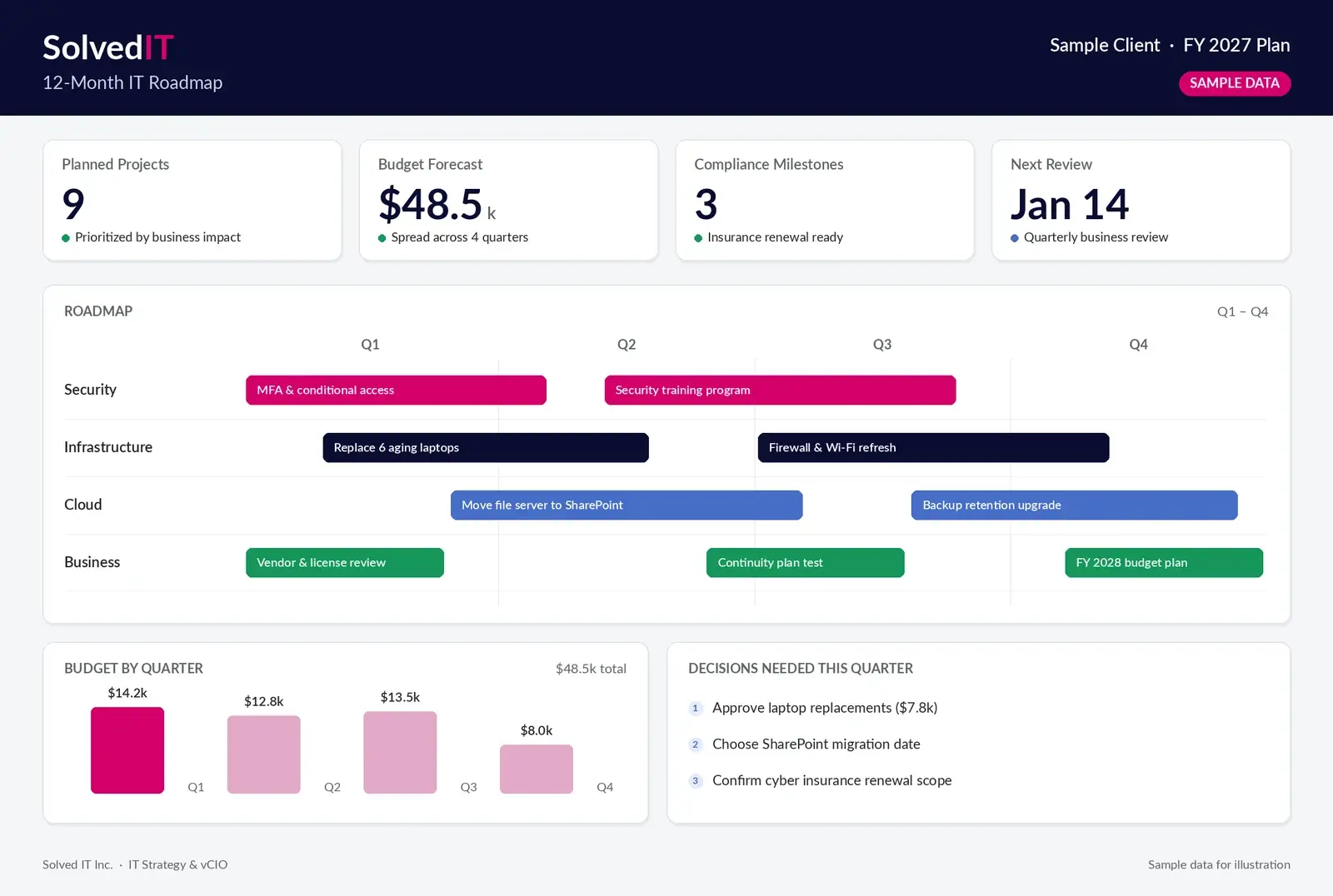Select the "Vendor & license review" roadmap bar
This screenshot has width=1333, height=896.
(345, 562)
